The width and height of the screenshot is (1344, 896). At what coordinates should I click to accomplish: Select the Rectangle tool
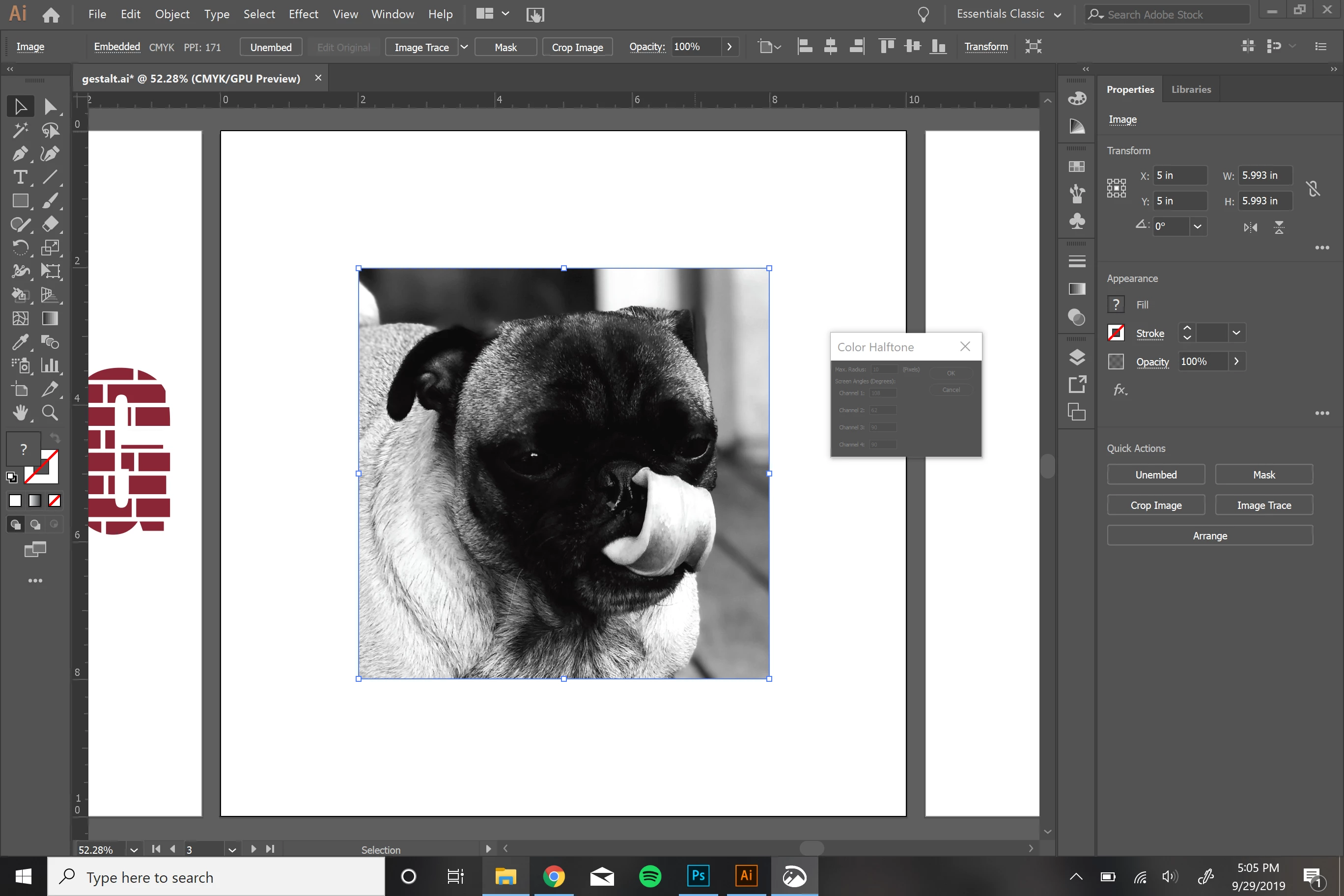[21, 200]
